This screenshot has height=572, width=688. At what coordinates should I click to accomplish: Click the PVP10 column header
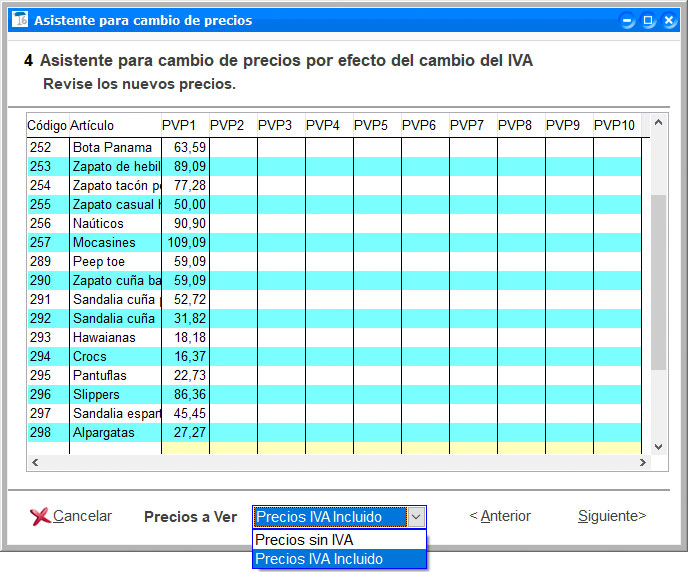tap(617, 125)
